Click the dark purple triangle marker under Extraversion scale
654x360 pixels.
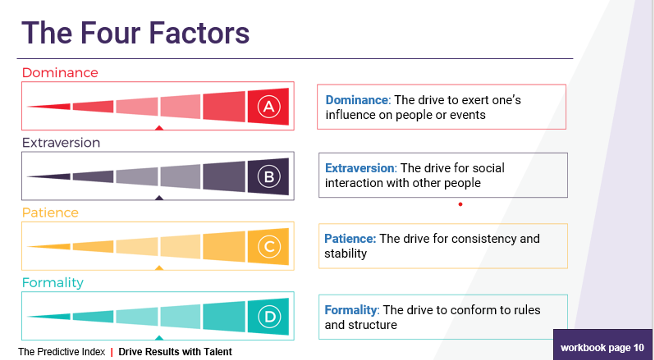pos(159,198)
